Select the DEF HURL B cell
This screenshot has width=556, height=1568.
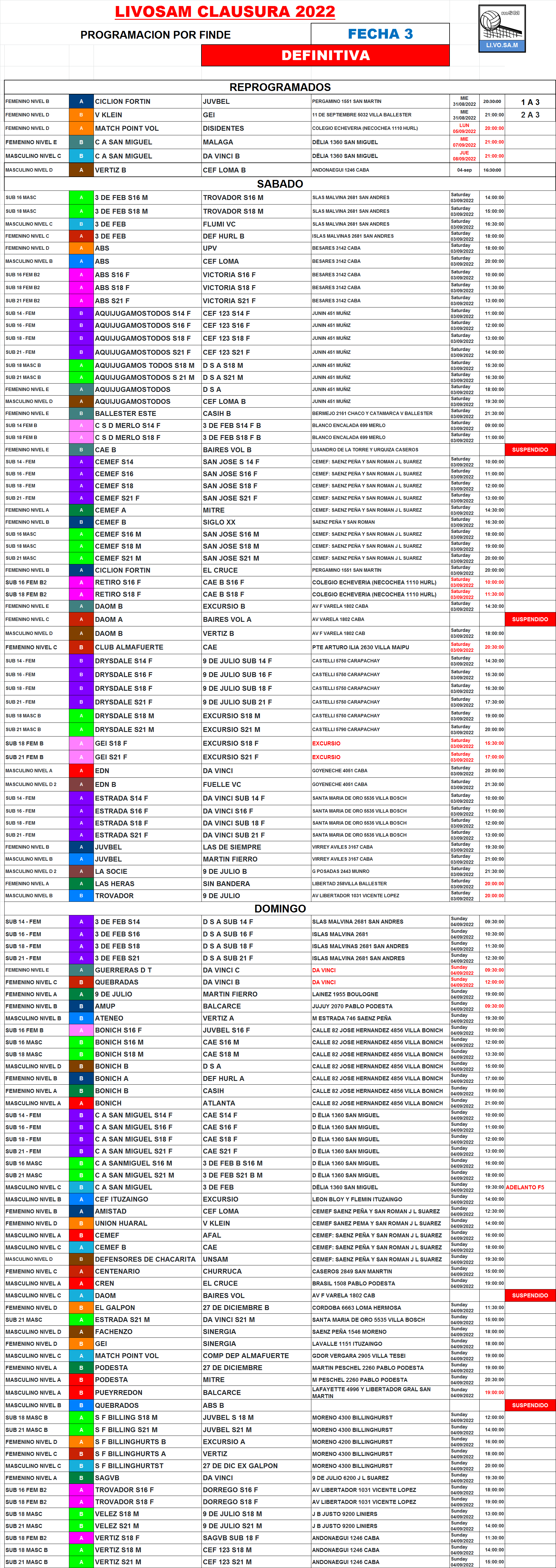(x=256, y=236)
